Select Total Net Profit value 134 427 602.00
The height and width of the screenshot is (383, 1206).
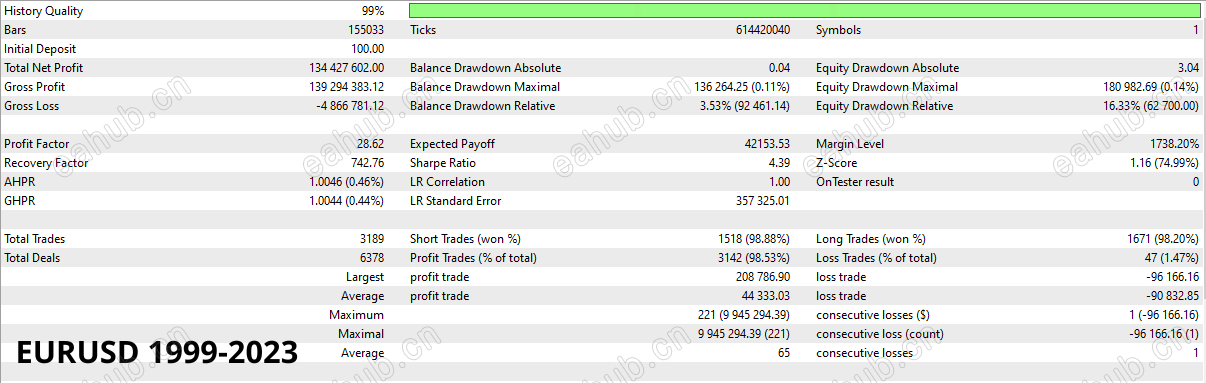346,68
